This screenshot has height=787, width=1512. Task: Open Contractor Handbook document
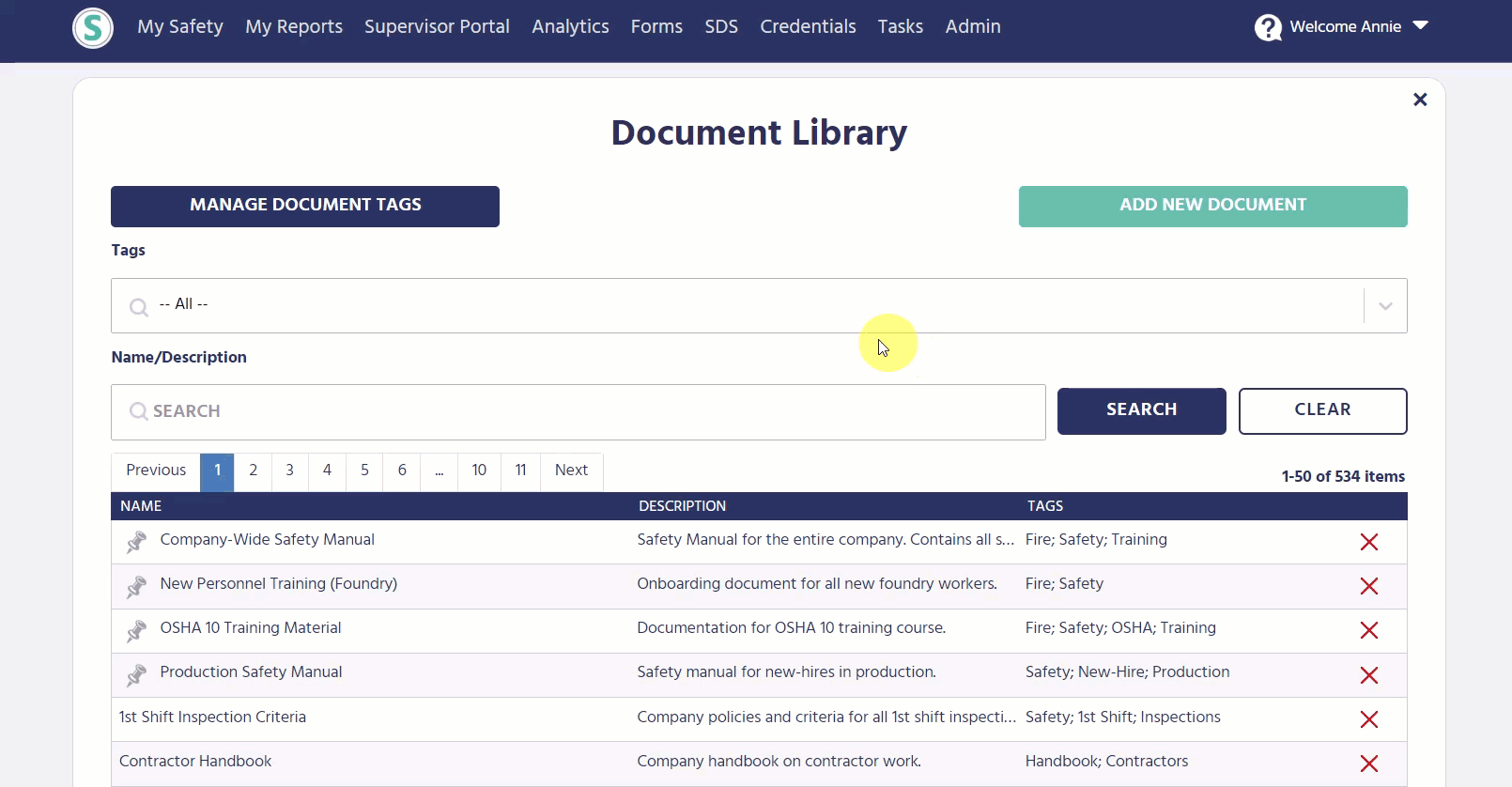click(x=195, y=762)
